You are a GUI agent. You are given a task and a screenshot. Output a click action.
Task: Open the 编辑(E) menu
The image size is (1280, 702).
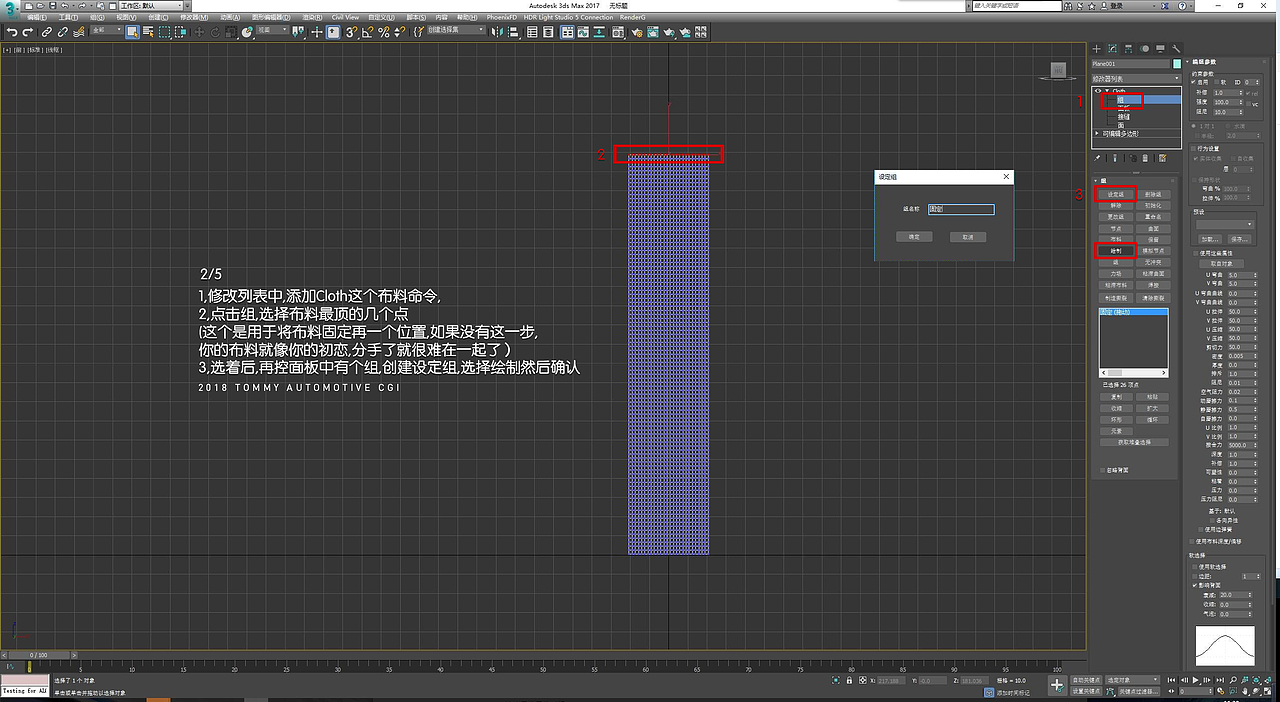point(37,17)
